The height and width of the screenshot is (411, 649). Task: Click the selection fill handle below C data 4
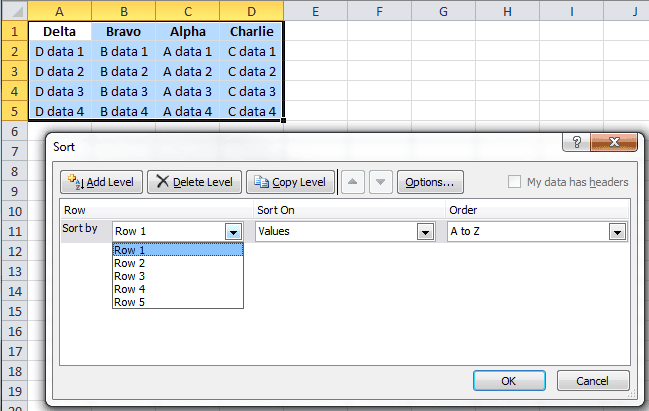click(284, 120)
